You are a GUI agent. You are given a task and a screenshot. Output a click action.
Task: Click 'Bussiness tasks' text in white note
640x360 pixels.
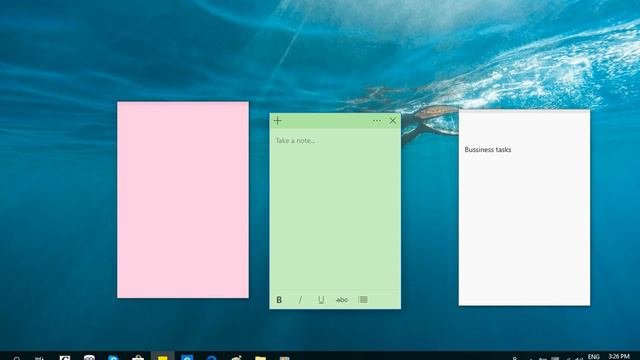pyautogui.click(x=488, y=150)
